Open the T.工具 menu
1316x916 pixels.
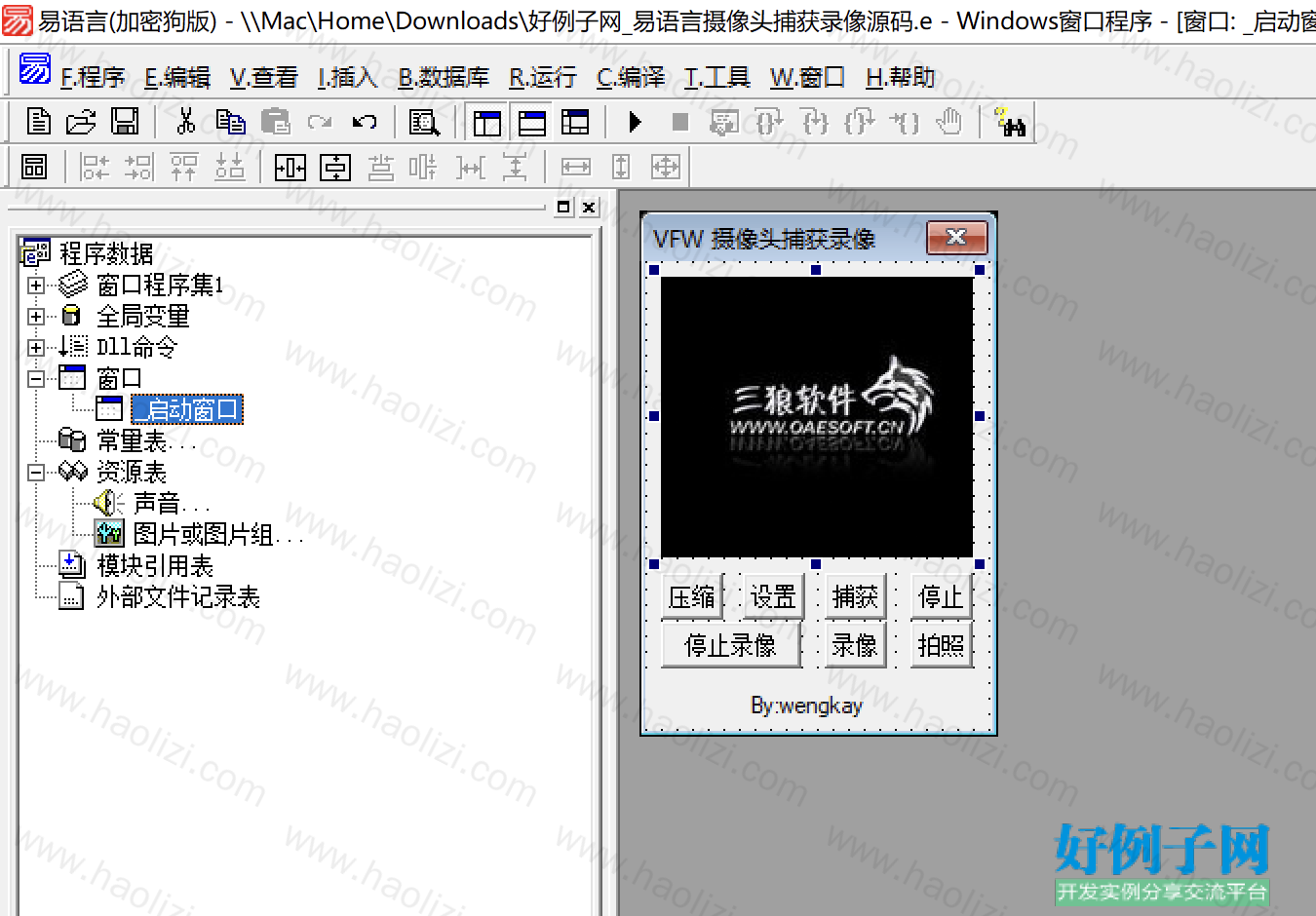coord(717,77)
